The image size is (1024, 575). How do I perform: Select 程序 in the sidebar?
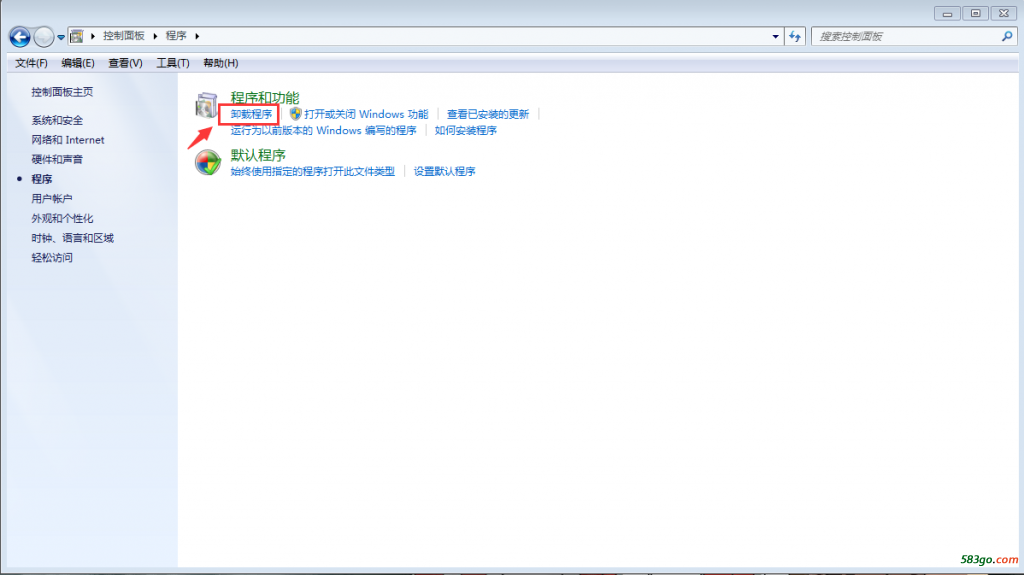[x=42, y=179]
